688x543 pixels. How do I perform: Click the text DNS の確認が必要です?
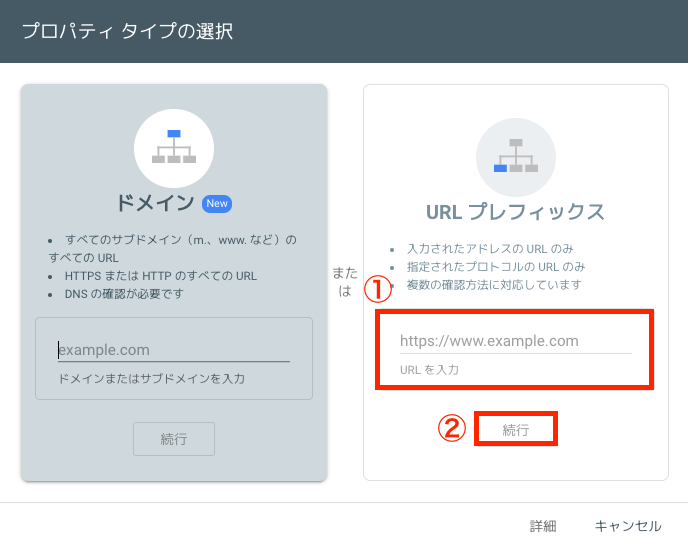tap(124, 294)
